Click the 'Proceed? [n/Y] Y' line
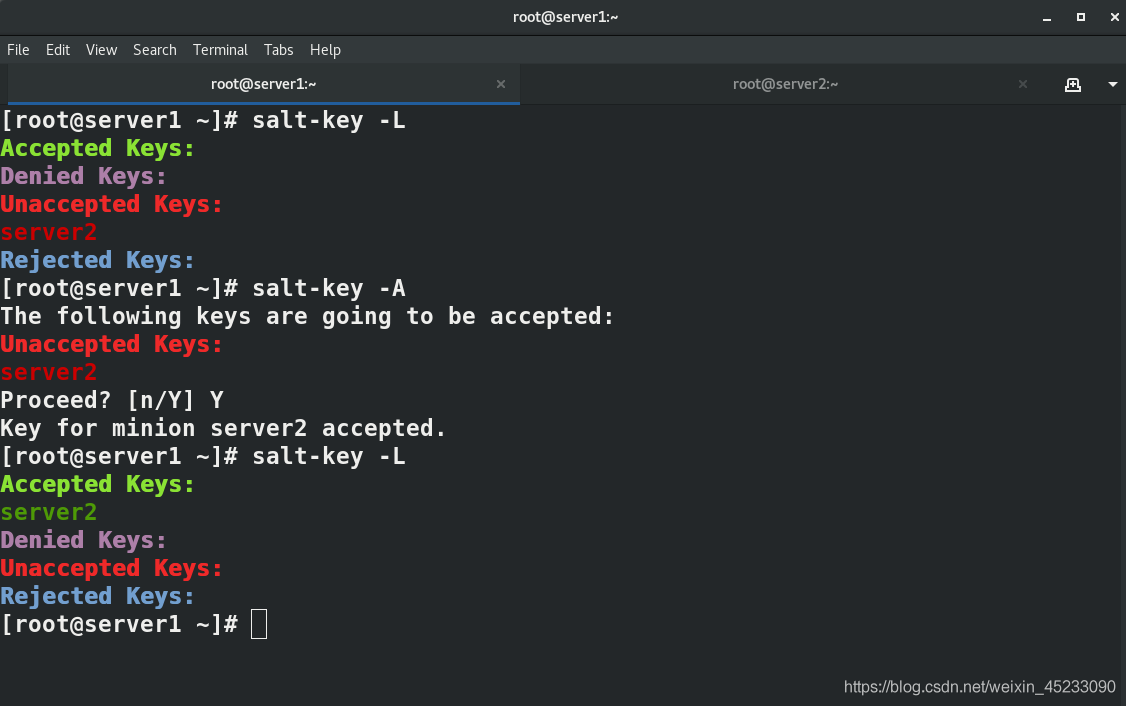Viewport: 1126px width, 706px height. pos(112,400)
